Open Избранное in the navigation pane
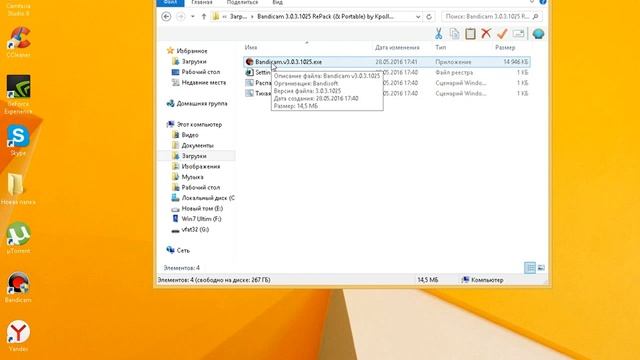Image resolution: width=640 pixels, height=360 pixels. [x=191, y=51]
